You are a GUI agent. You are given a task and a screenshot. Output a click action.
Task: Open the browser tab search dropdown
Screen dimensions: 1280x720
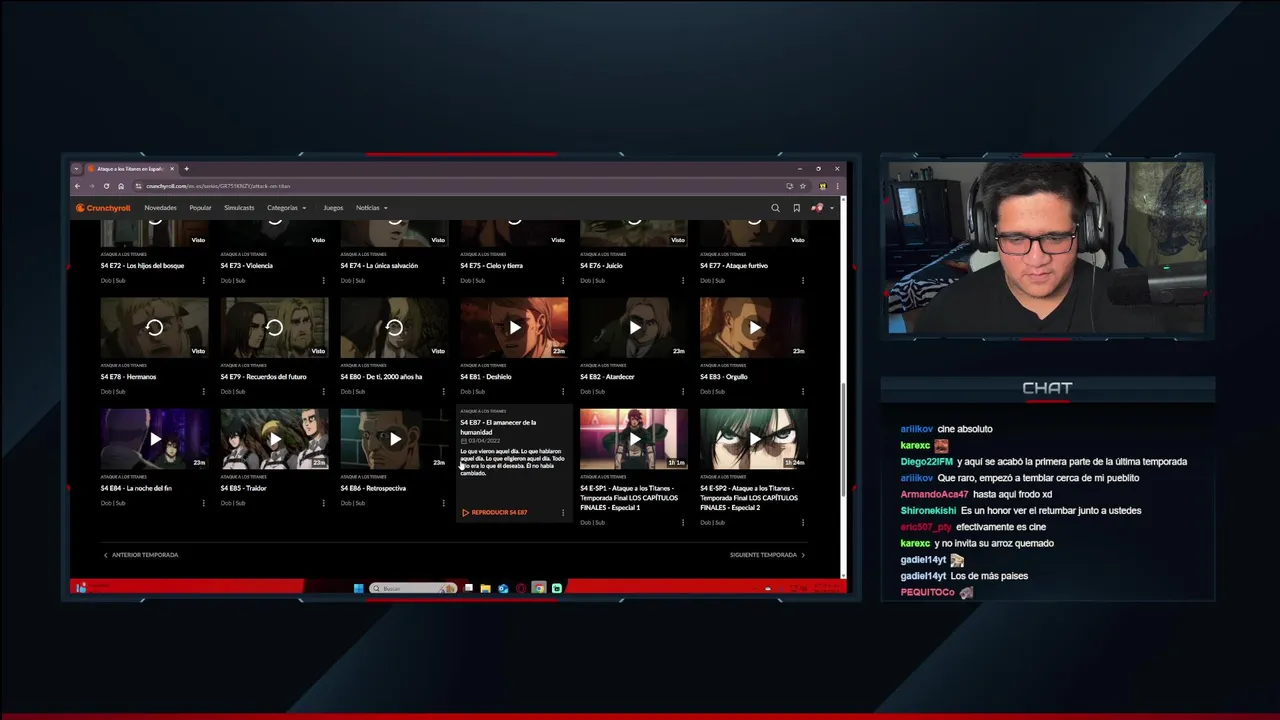pos(76,169)
